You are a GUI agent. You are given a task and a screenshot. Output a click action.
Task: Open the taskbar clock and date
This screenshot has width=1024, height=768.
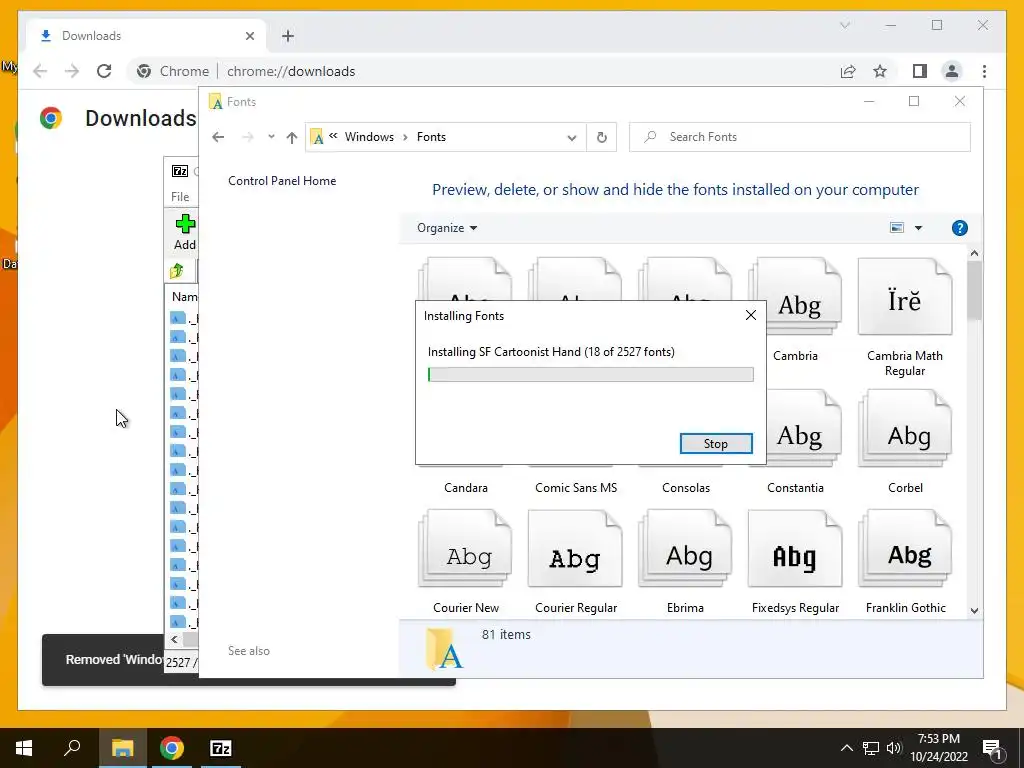(x=938, y=748)
